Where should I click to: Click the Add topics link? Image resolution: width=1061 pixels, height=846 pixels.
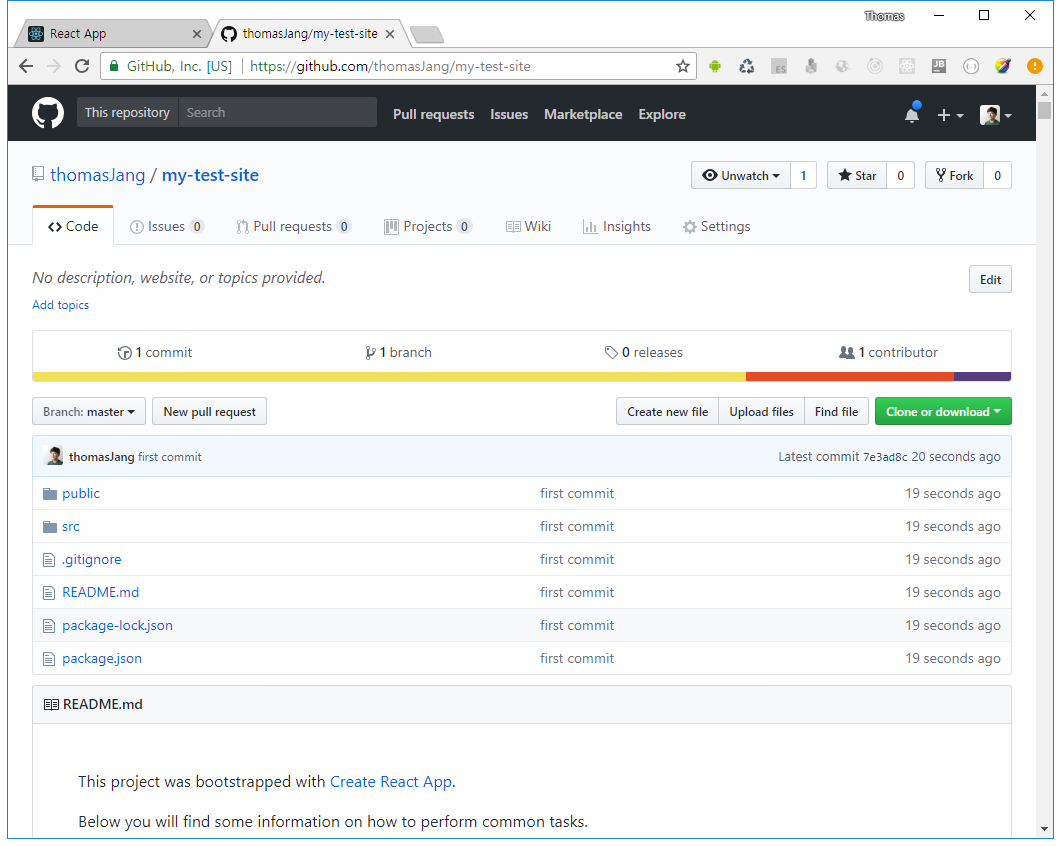61,305
